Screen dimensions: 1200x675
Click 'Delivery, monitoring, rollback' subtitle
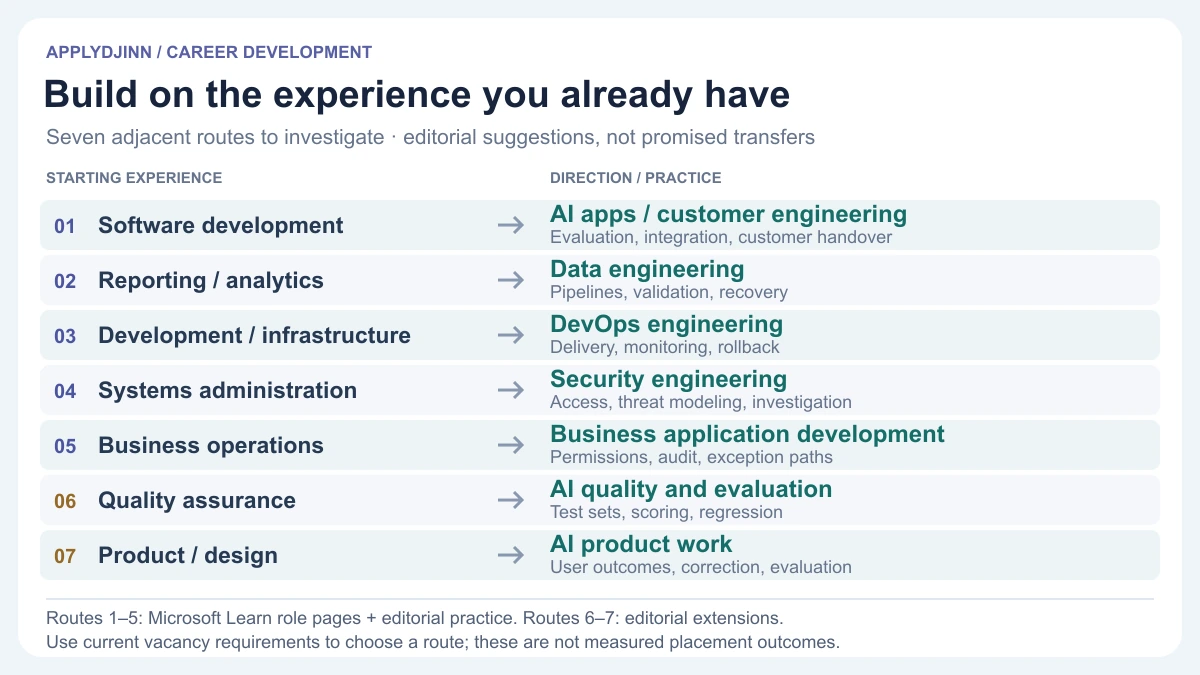coord(665,348)
